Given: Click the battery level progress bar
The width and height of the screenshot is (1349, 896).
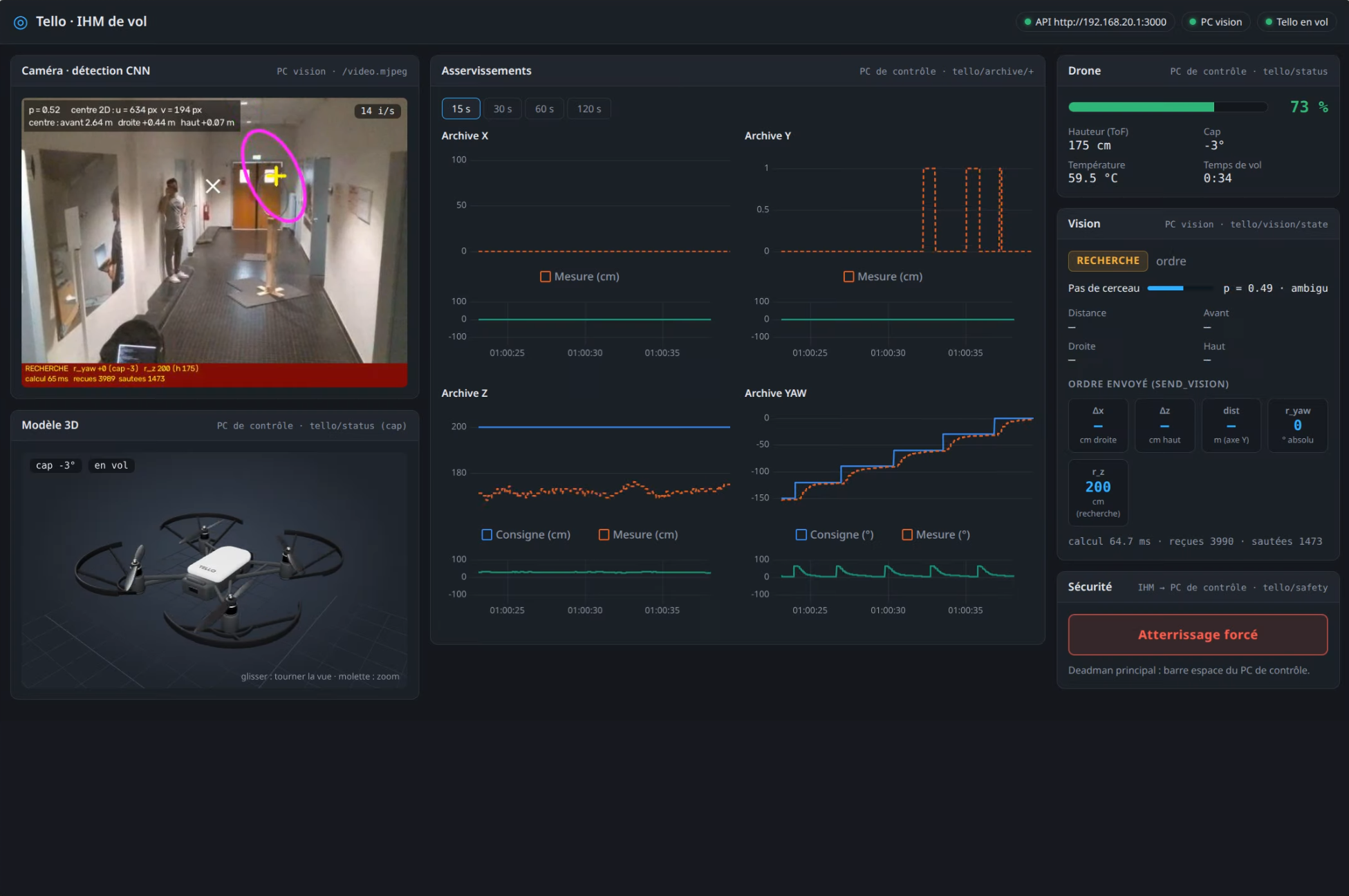Looking at the screenshot, I should pyautogui.click(x=1168, y=107).
